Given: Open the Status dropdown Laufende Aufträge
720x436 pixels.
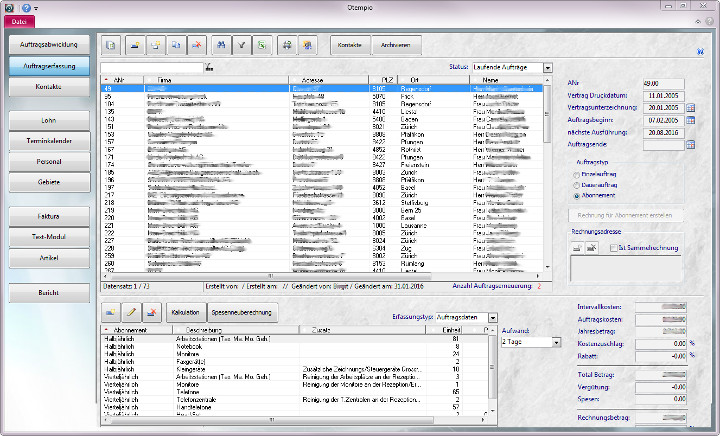Looking at the screenshot, I should coord(548,68).
